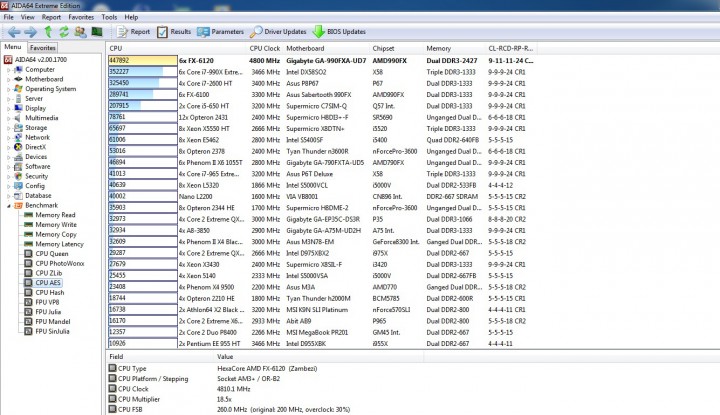Image resolution: width=720 pixels, height=415 pixels.
Task: Click the 447892 score bar
Action: tap(143, 61)
